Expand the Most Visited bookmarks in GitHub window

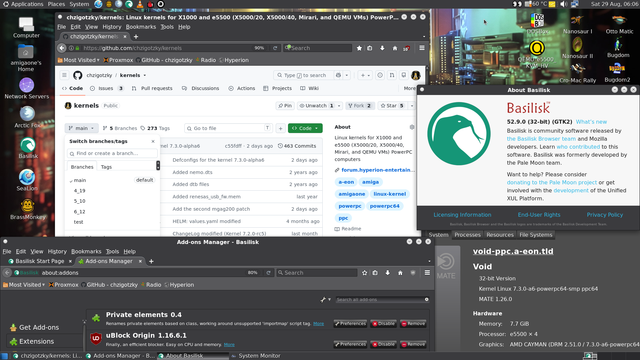point(78,60)
